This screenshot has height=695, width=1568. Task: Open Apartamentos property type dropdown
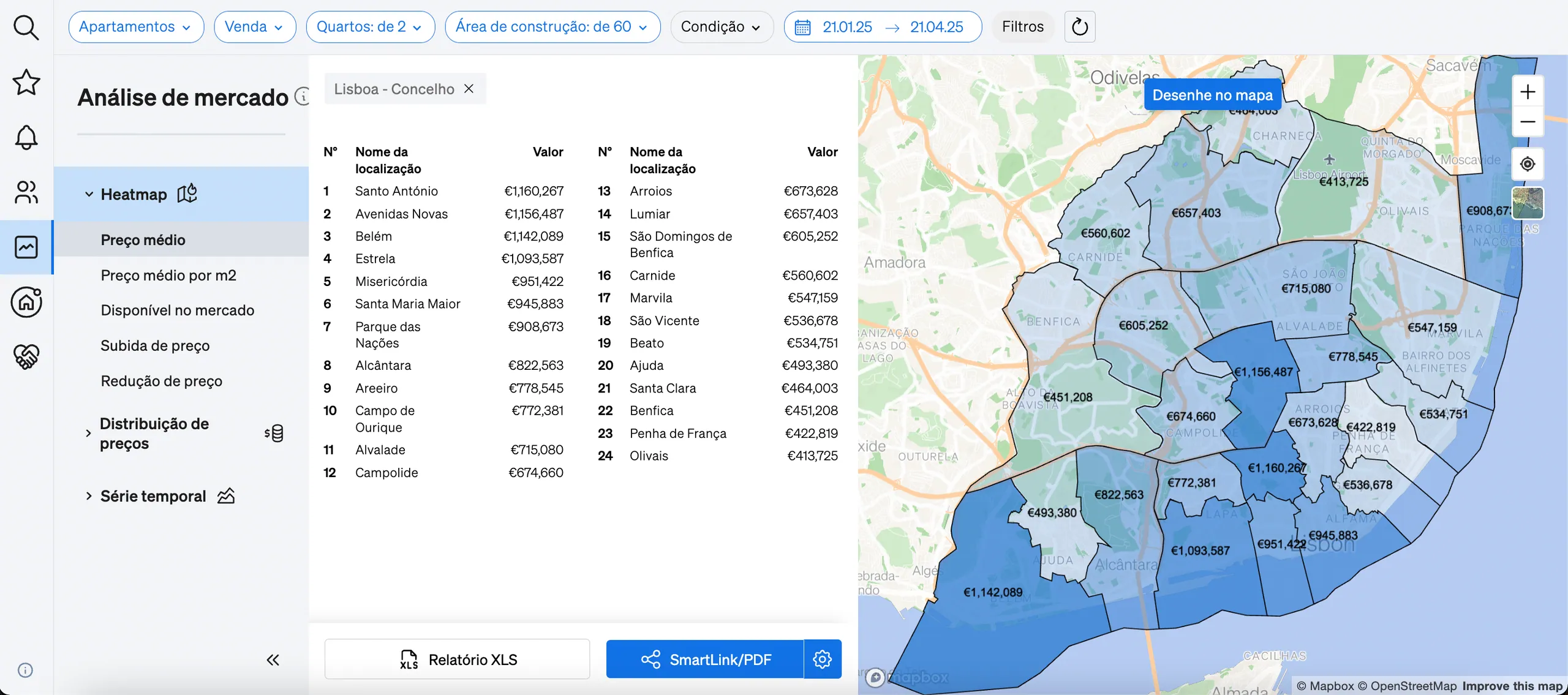point(136,27)
